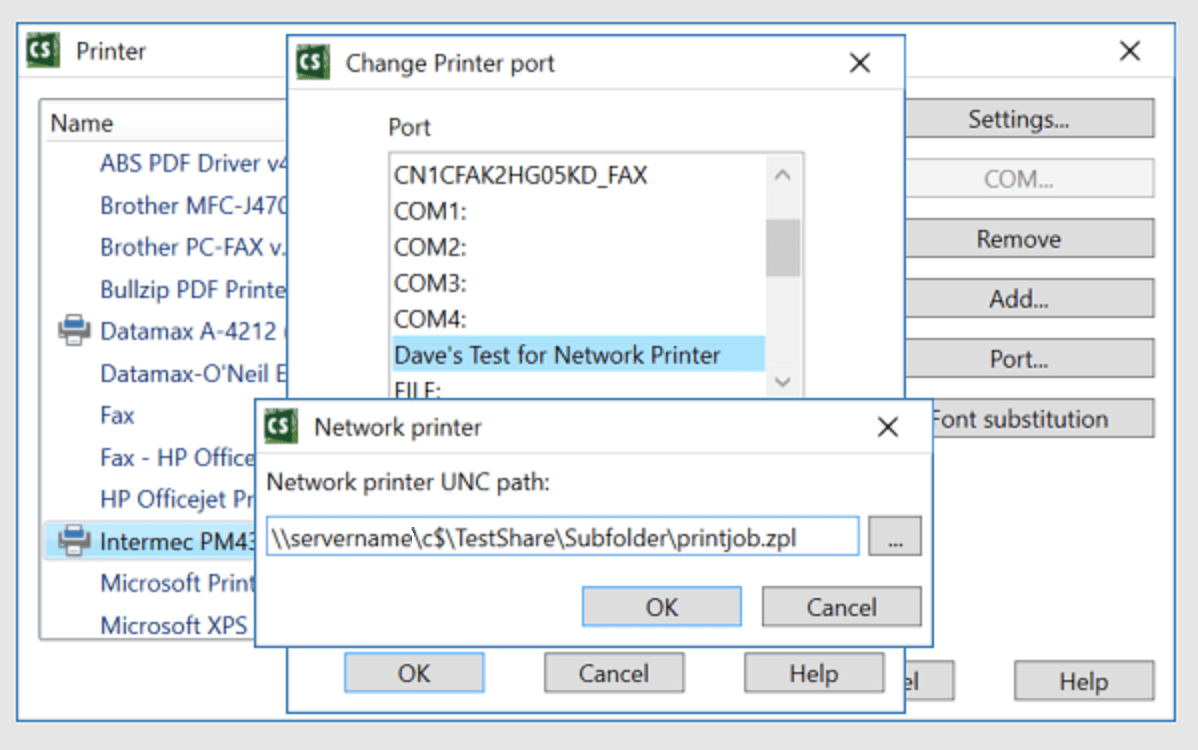Image resolution: width=1198 pixels, height=750 pixels.
Task: Confirm UNC path with OK
Action: [x=661, y=606]
